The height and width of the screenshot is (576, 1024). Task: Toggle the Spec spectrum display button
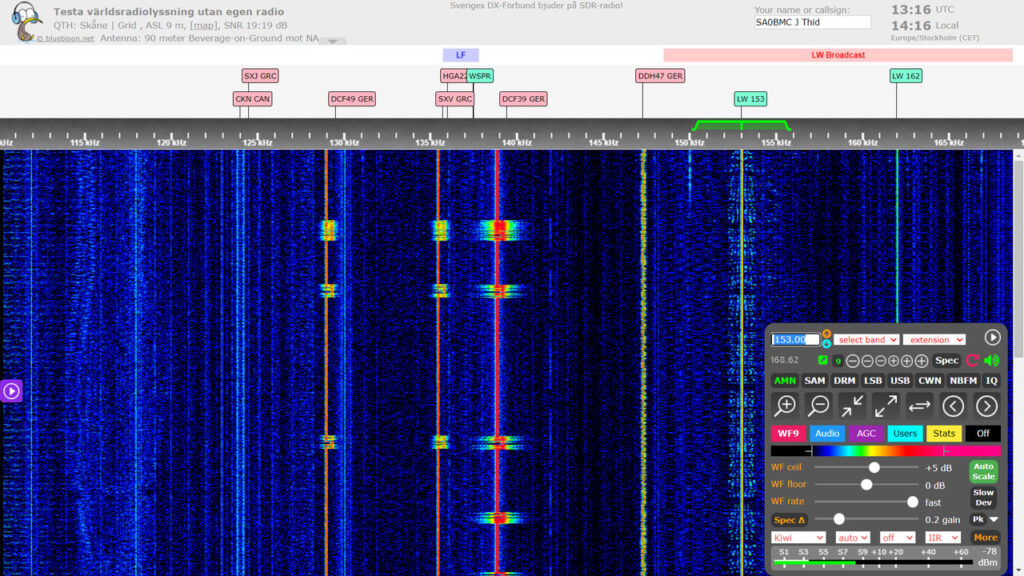pos(946,360)
